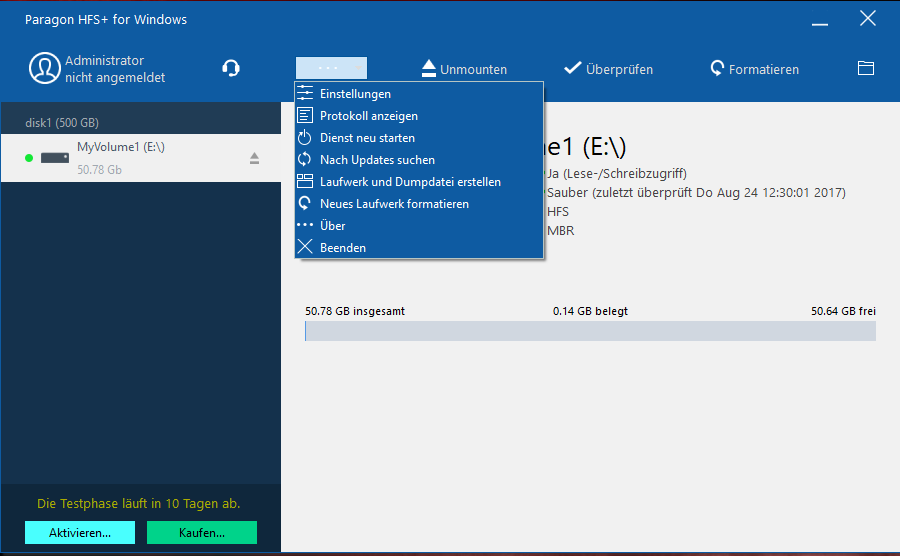The width and height of the screenshot is (900, 556).
Task: Click the eject icon next to MyVolume1
Action: [254, 158]
